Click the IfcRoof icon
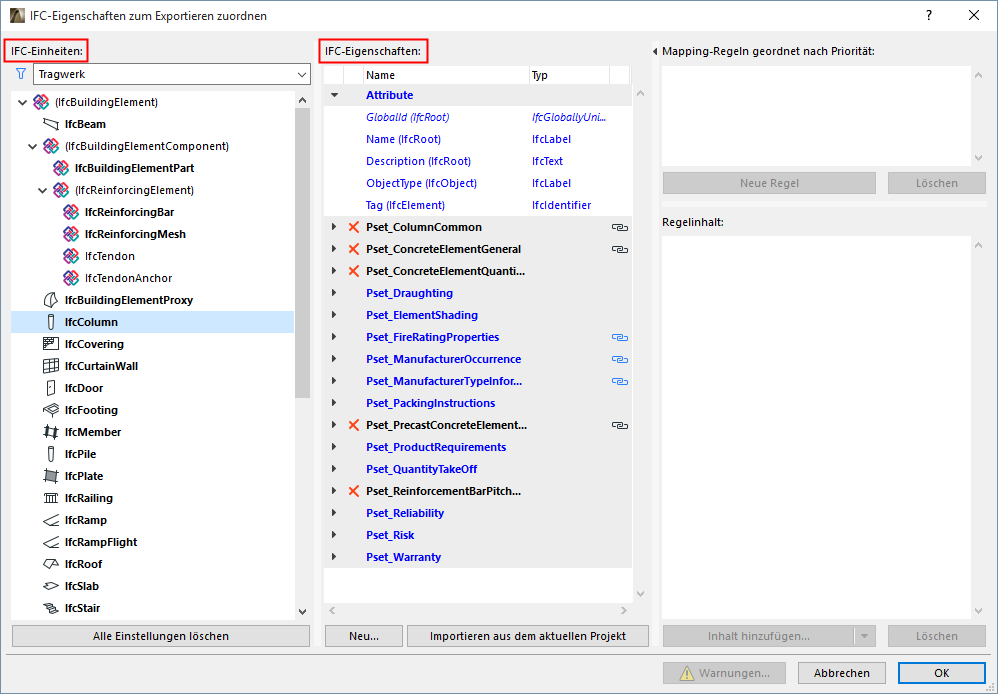 point(51,564)
